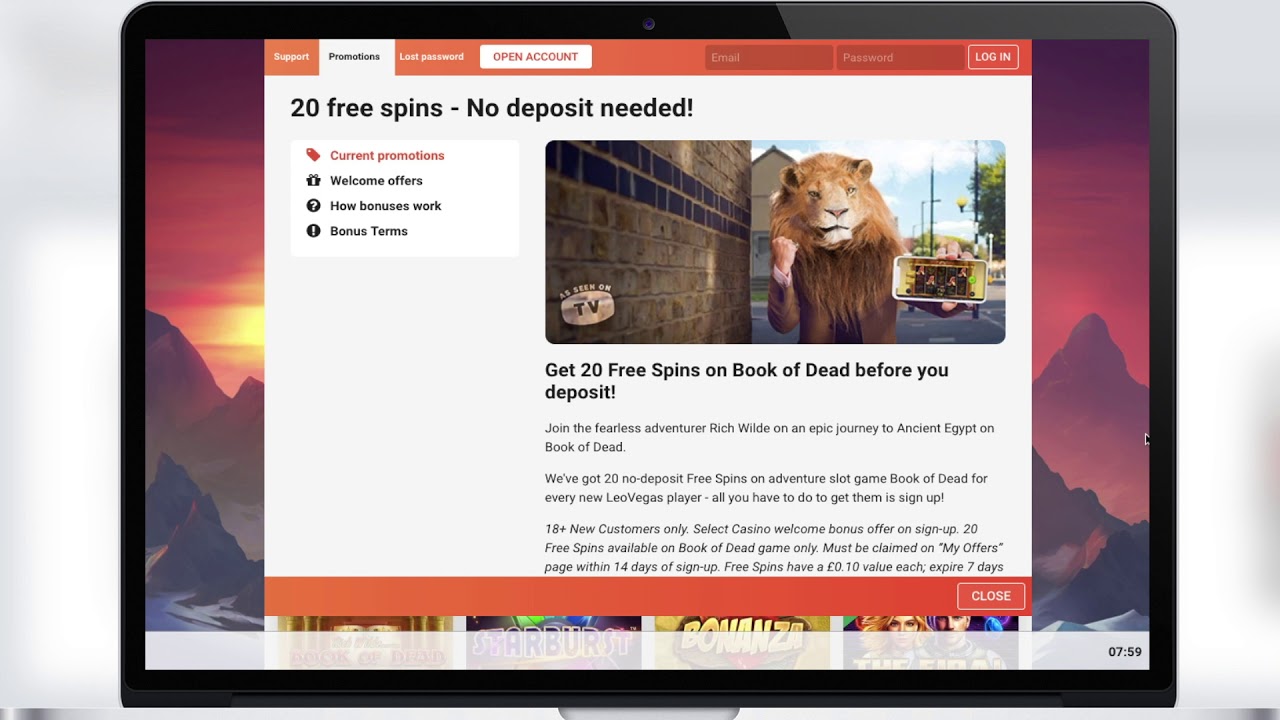Click the phone held by the lion

coord(940,280)
